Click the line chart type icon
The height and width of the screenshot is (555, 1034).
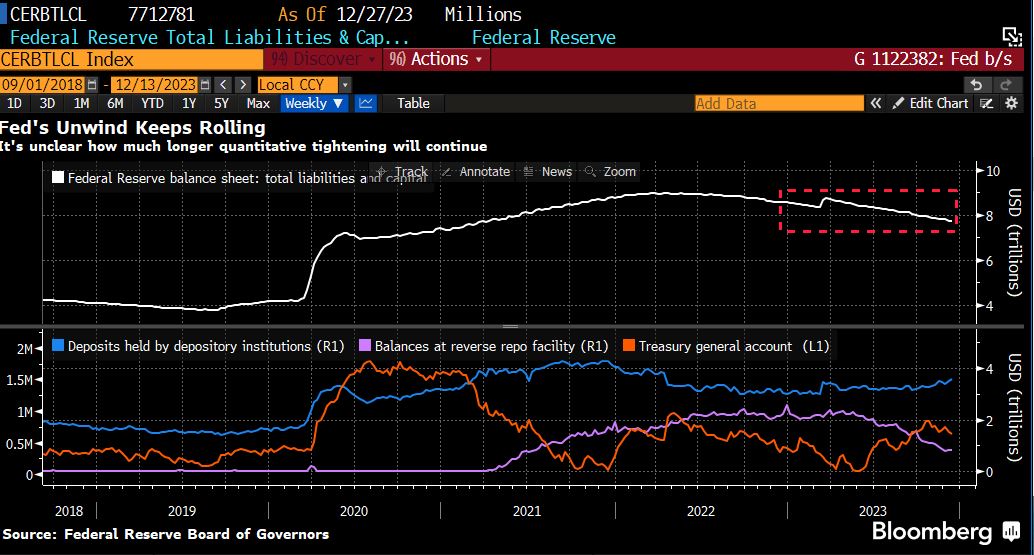[367, 103]
